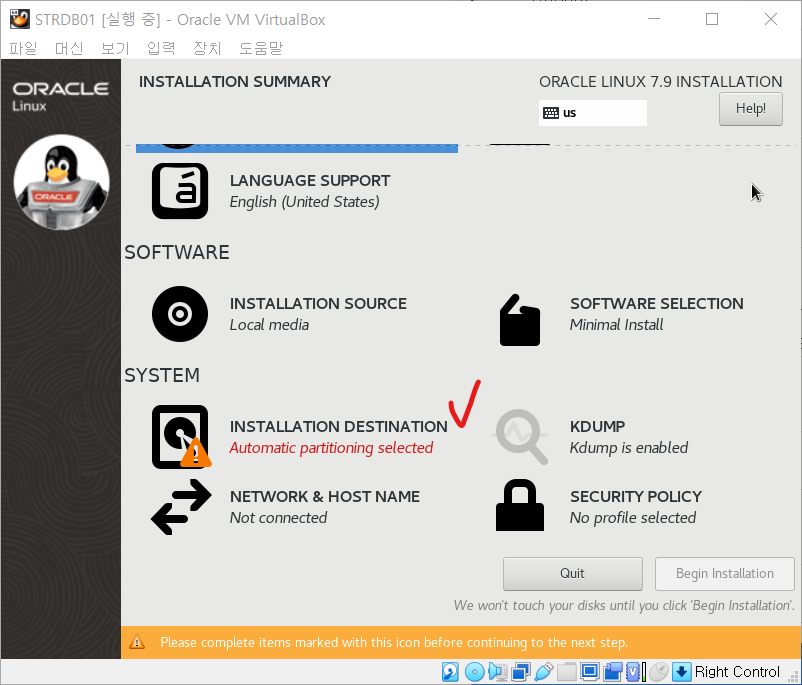Screen dimensions: 802x685
Task: Click 'Automatic partitioning selected' text
Action: (x=331, y=448)
